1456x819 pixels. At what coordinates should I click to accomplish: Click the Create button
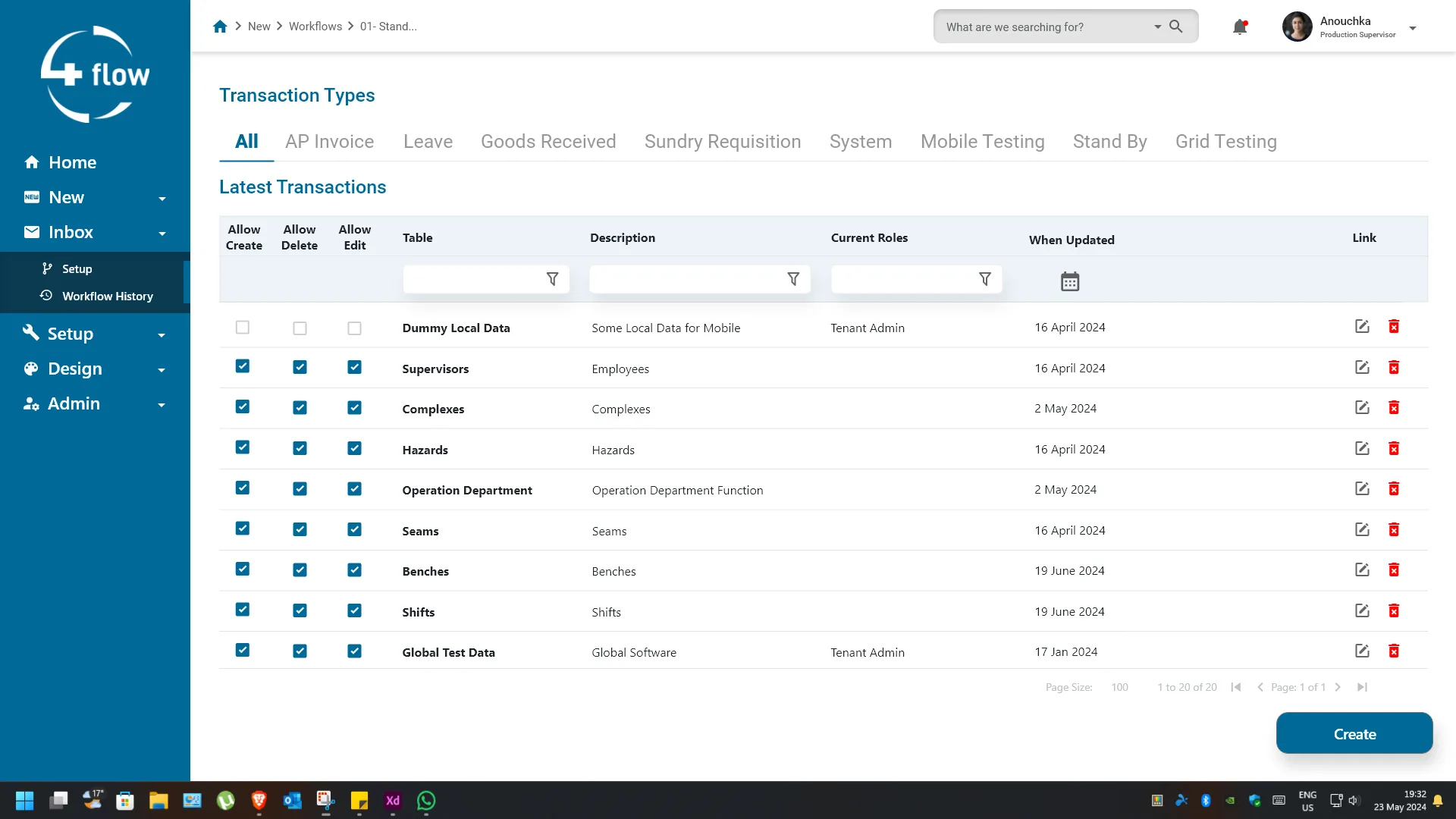click(1354, 733)
